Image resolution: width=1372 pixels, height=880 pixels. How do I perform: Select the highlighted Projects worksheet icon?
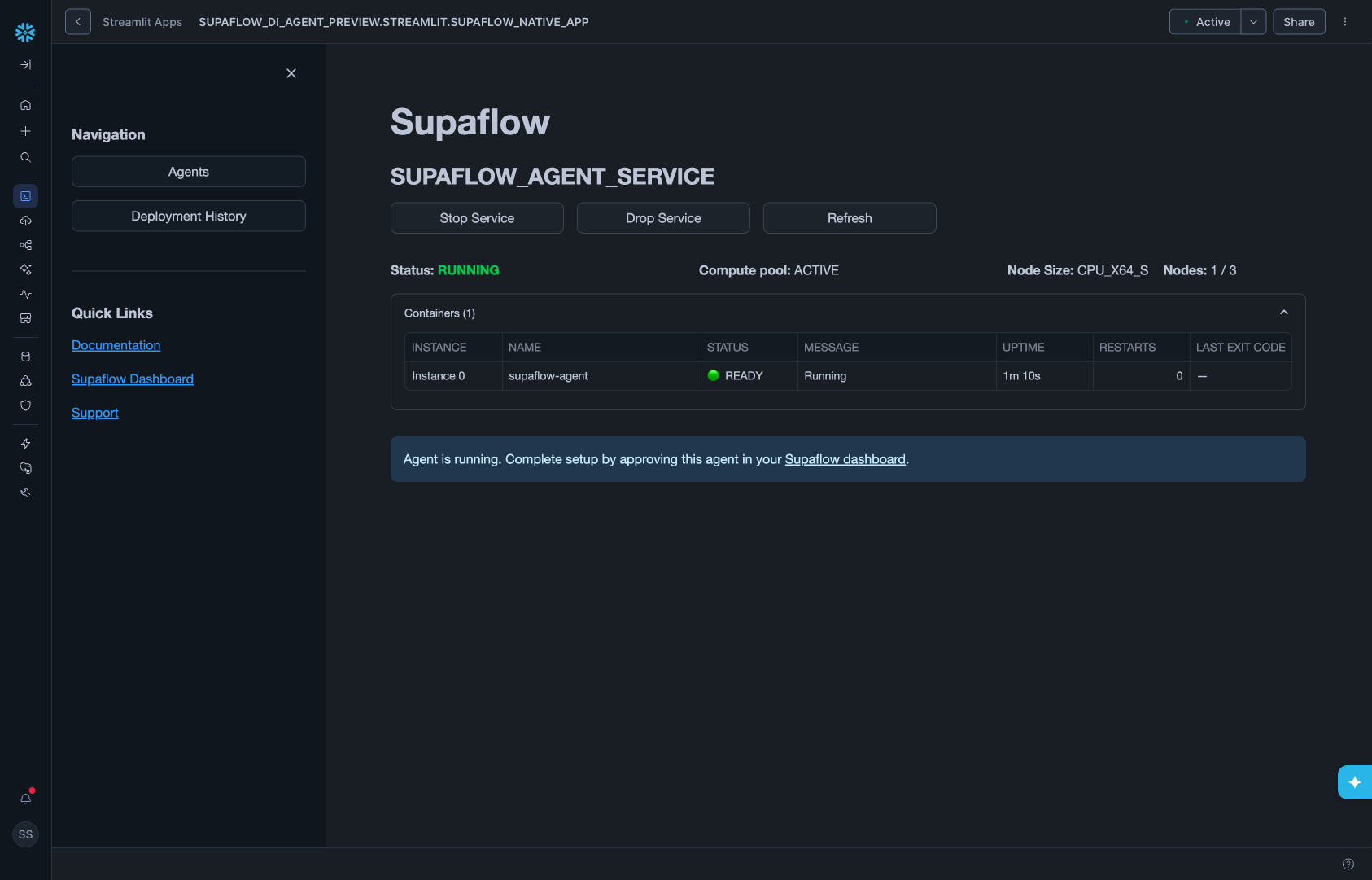[x=25, y=195]
